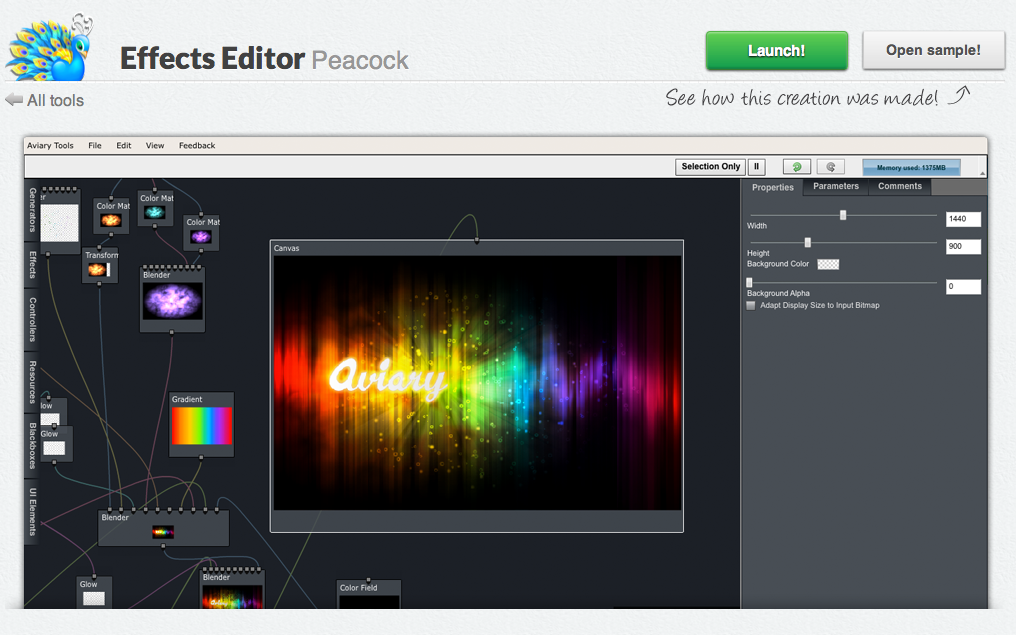This screenshot has height=635, width=1016.
Task: Click the Memory used: 1375MB indicator
Action: click(911, 167)
